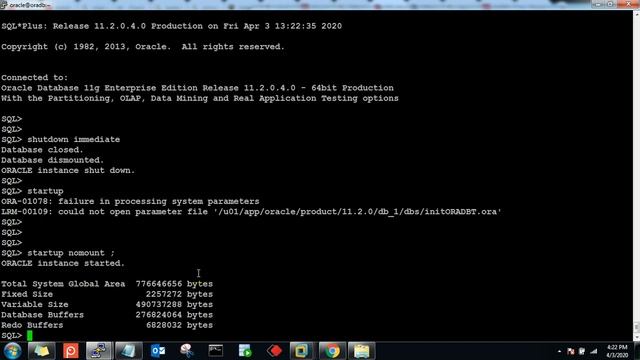Click the 'startup nomount ;' command text
Image resolution: width=640 pixels, height=360 pixels.
(71, 253)
